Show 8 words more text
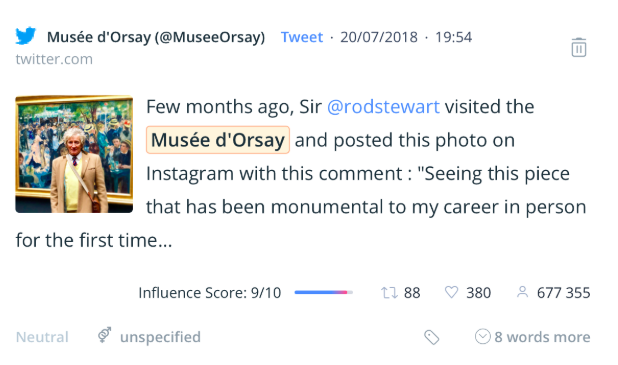The width and height of the screenshot is (618, 365). (542, 337)
